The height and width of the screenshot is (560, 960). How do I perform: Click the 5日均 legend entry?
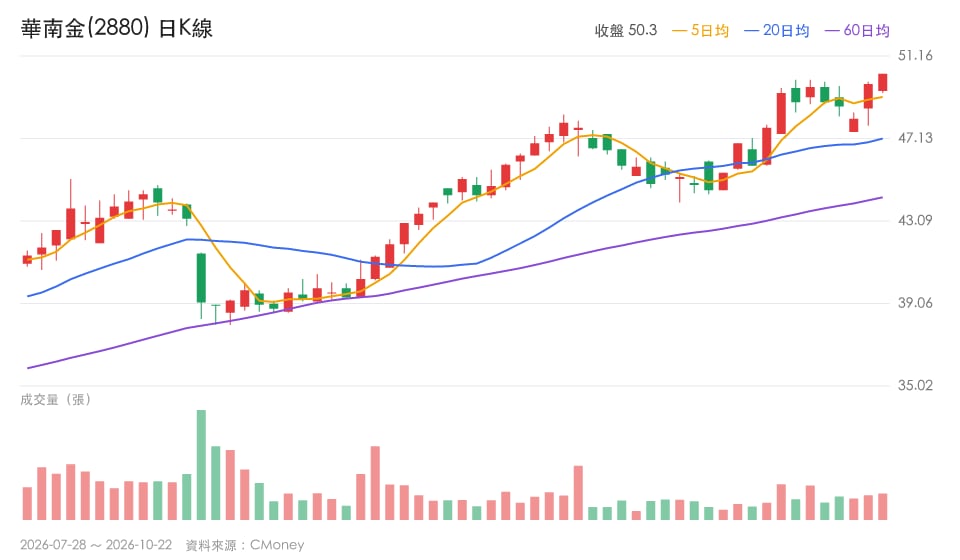tap(700, 31)
